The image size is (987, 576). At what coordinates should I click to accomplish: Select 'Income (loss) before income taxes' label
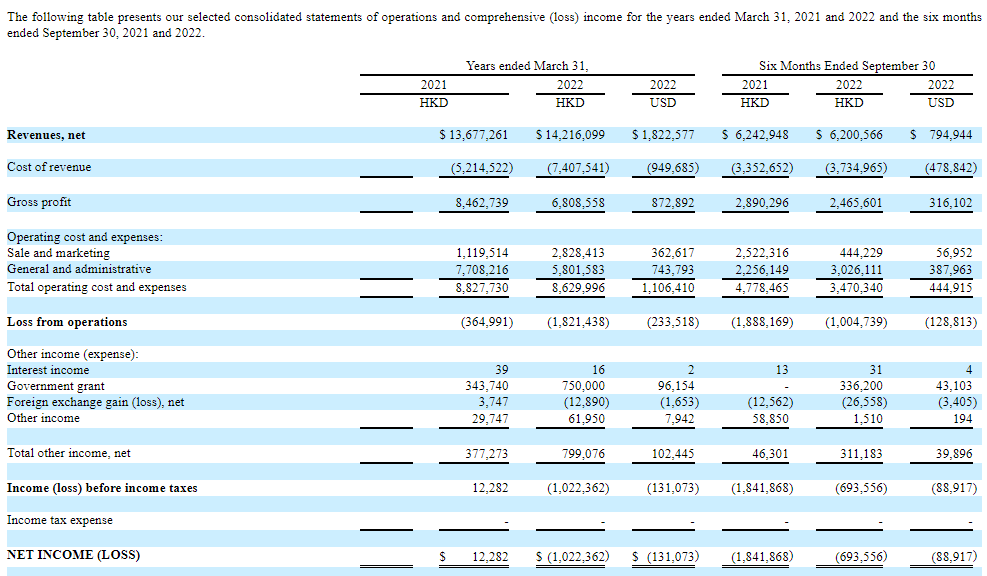coord(102,488)
